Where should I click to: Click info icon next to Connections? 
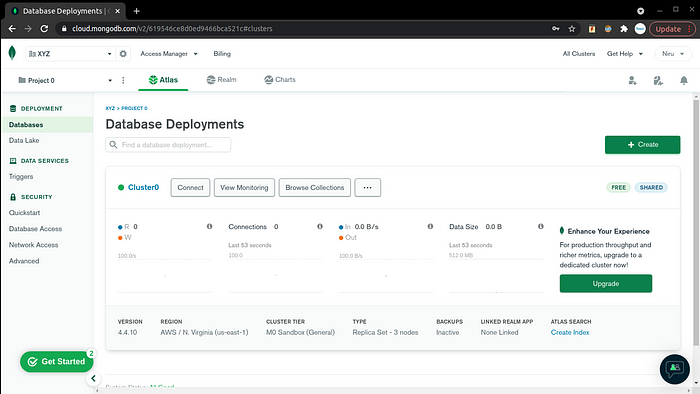pos(320,227)
